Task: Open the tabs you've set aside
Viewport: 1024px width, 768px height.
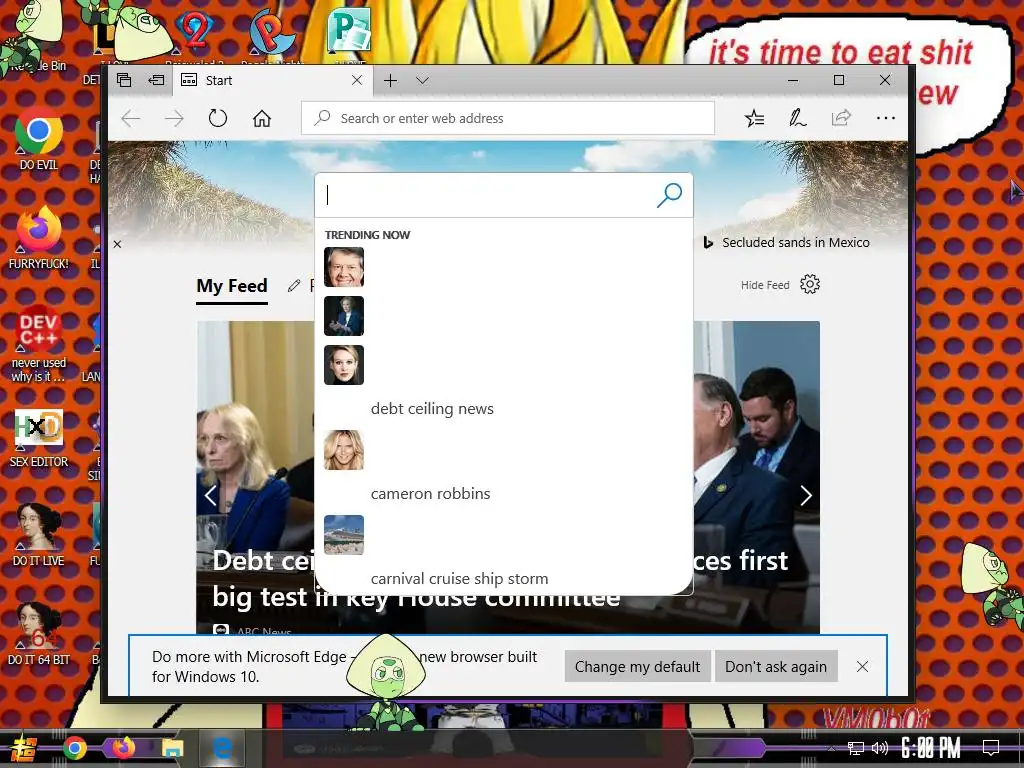Action: click(124, 80)
